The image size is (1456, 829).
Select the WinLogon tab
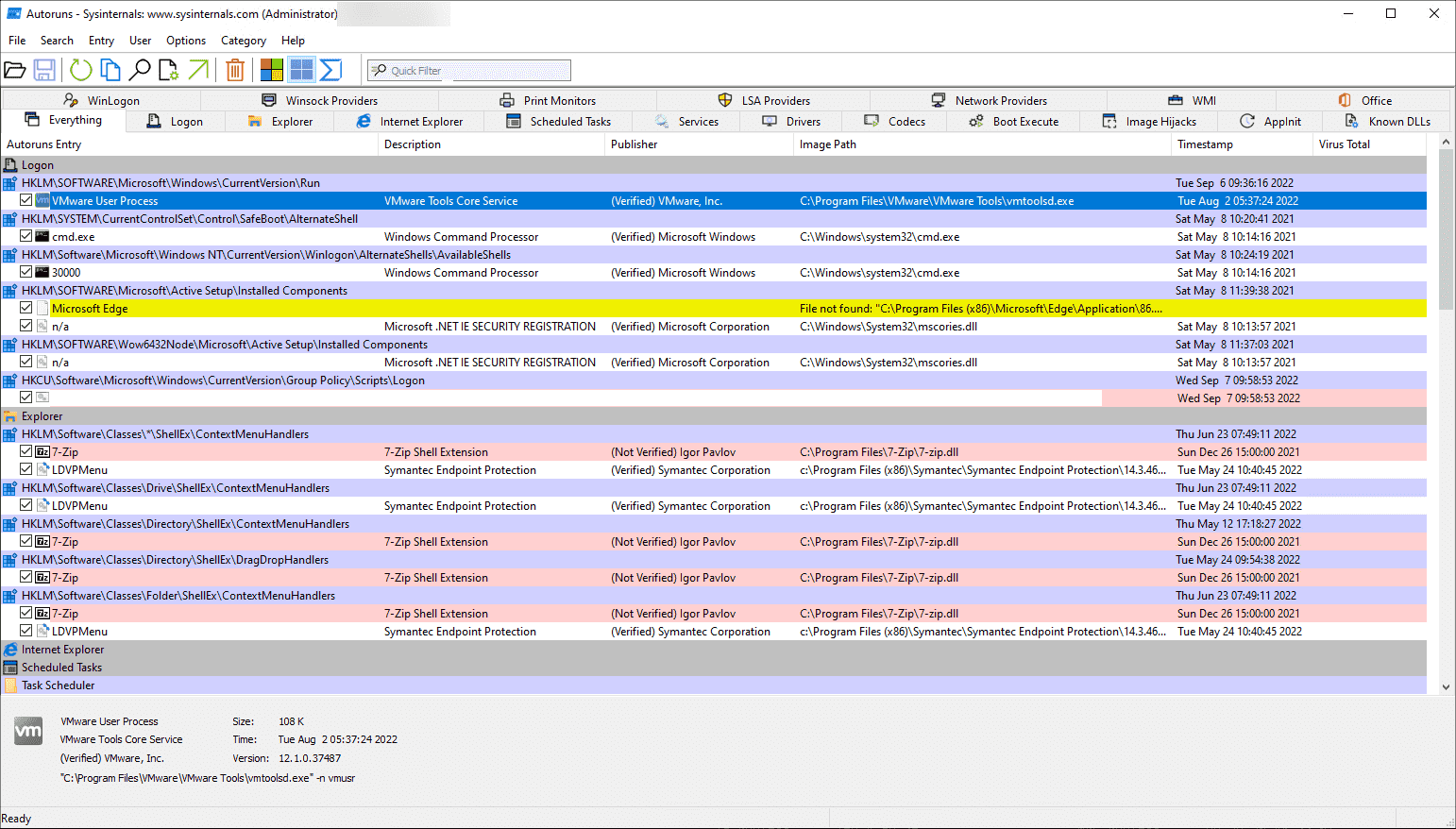[113, 100]
